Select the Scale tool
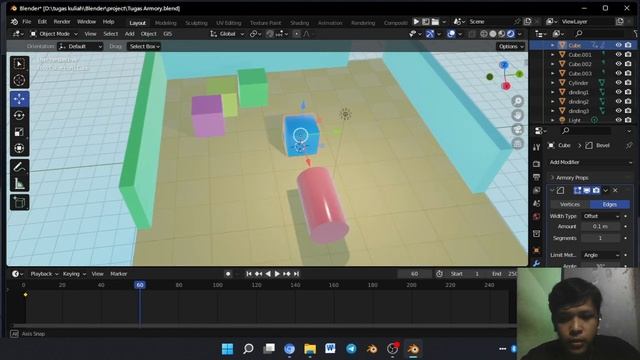The width and height of the screenshot is (640, 360). (19, 132)
